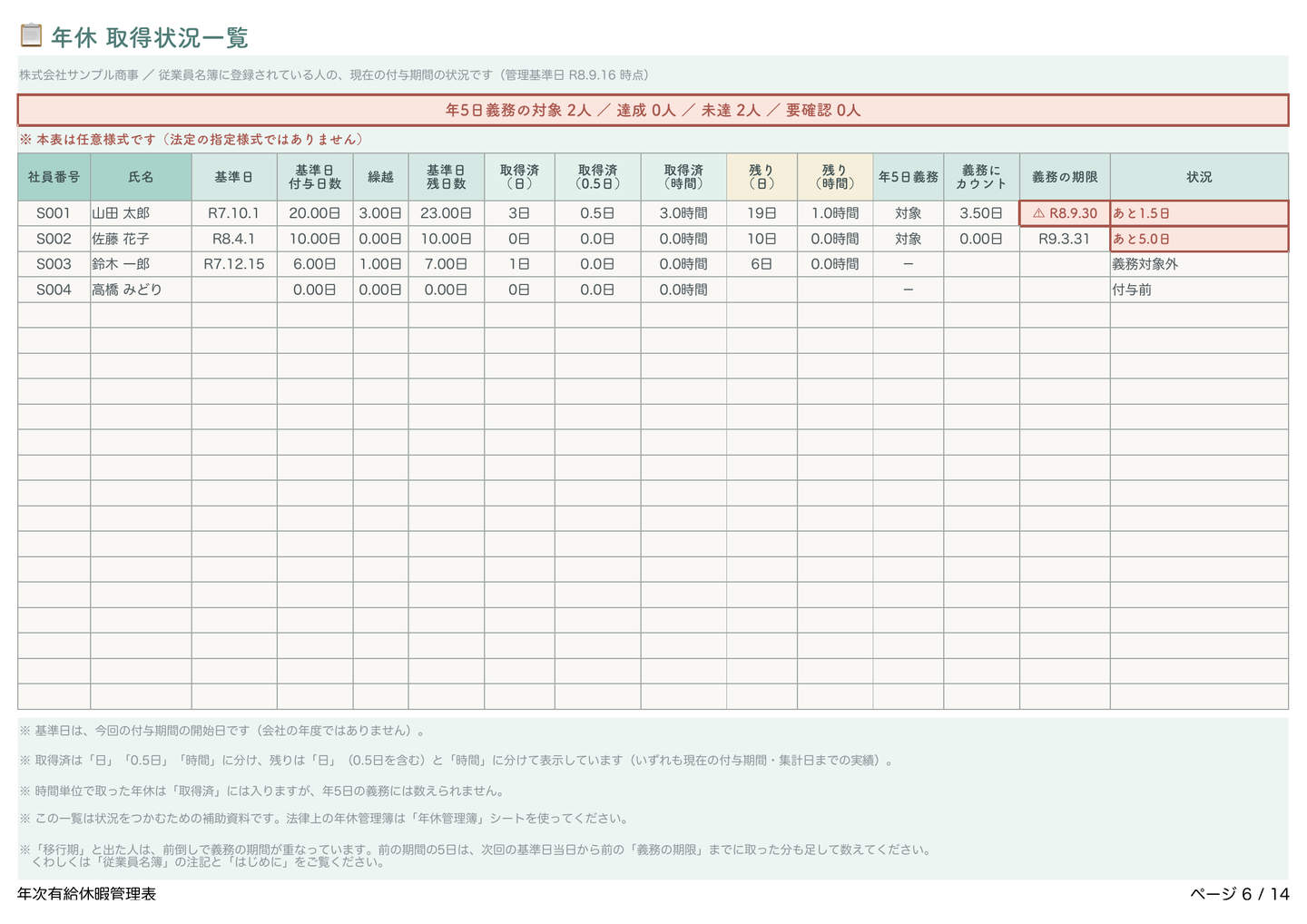Image resolution: width=1307 pixels, height=924 pixels.
Task: Click the deadline R9.3.31
Action: [x=1065, y=239]
